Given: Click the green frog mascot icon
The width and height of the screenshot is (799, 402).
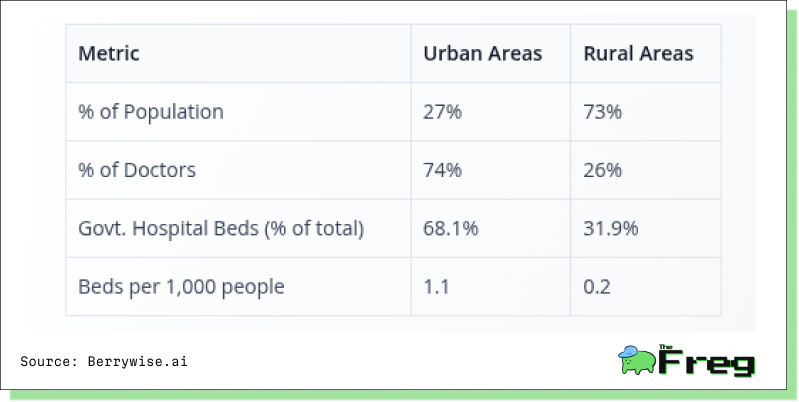Looking at the screenshot, I should [637, 360].
